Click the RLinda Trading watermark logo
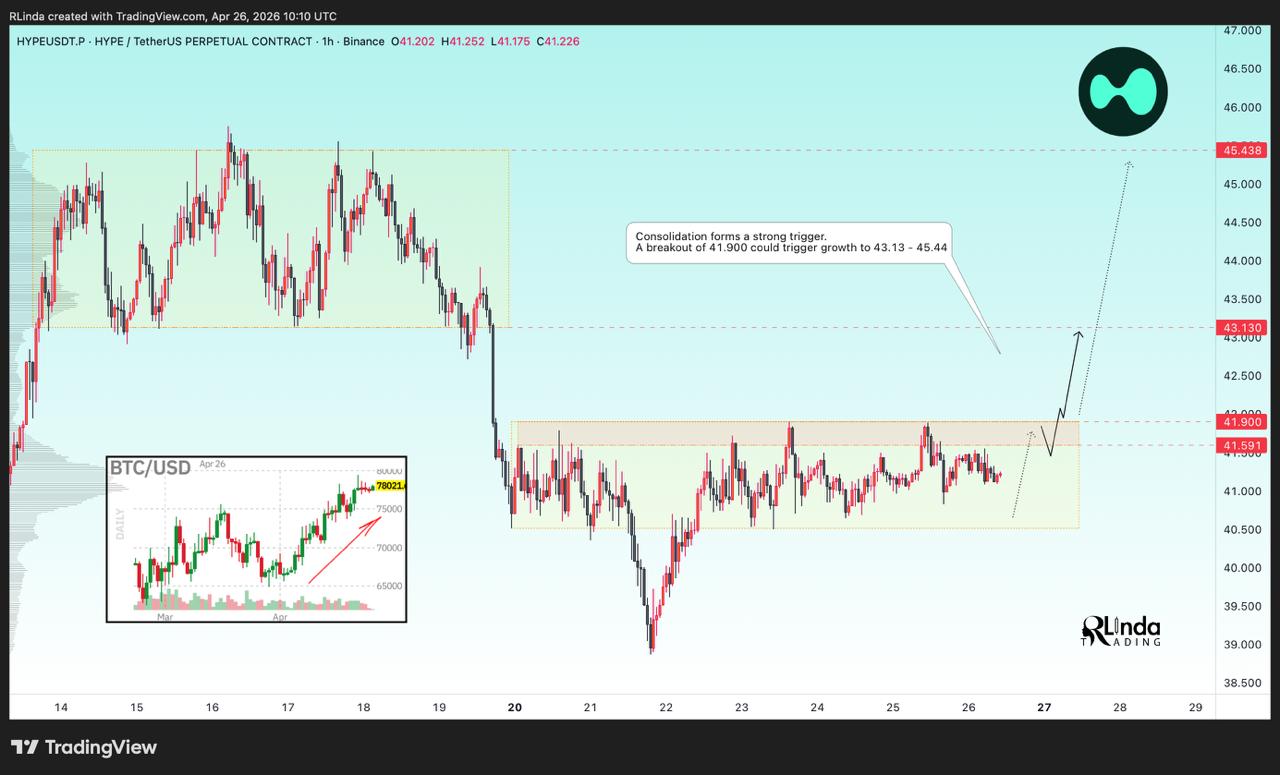The height and width of the screenshot is (775, 1280). (1121, 630)
